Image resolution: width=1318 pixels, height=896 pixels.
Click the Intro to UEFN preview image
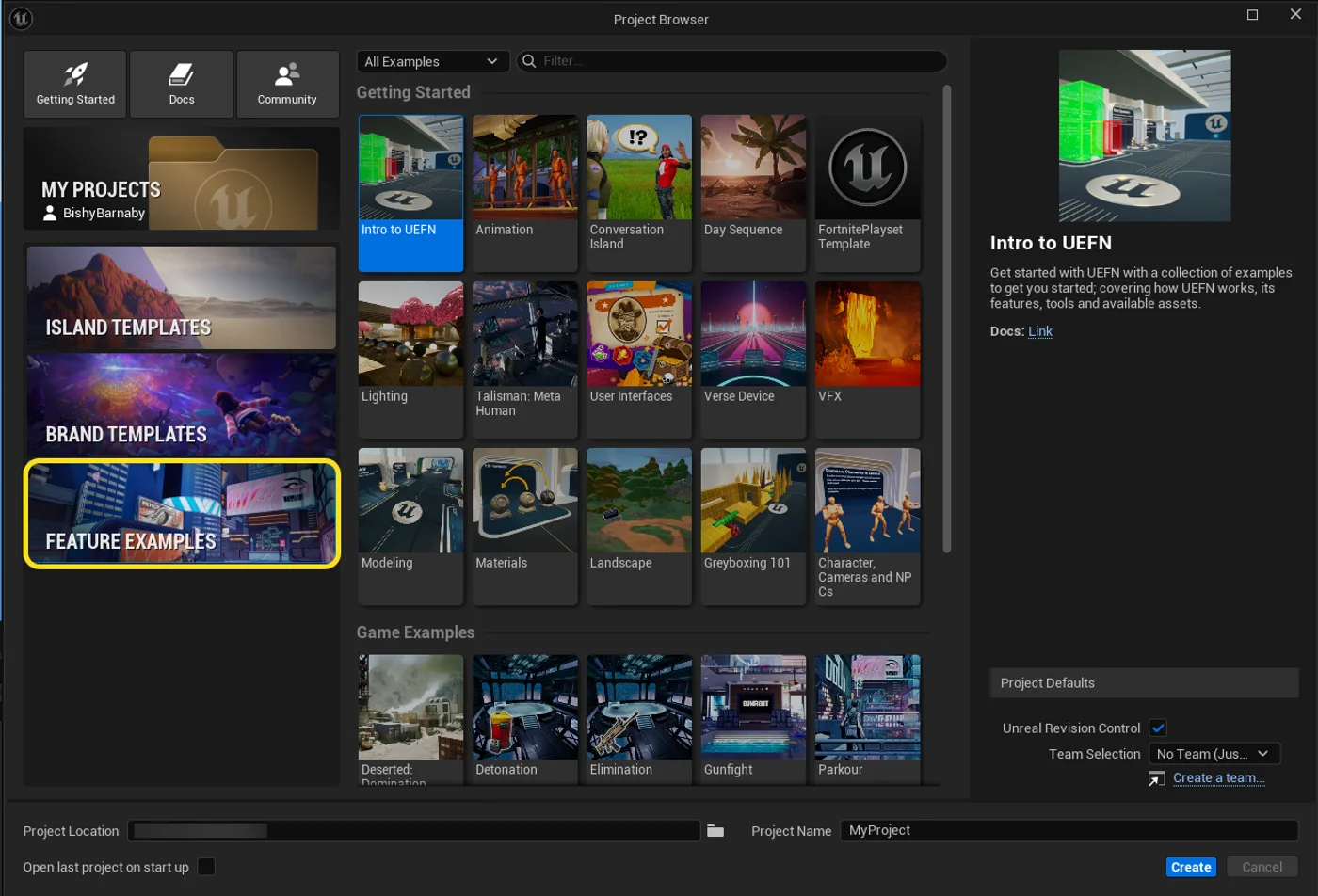pyautogui.click(x=1145, y=136)
